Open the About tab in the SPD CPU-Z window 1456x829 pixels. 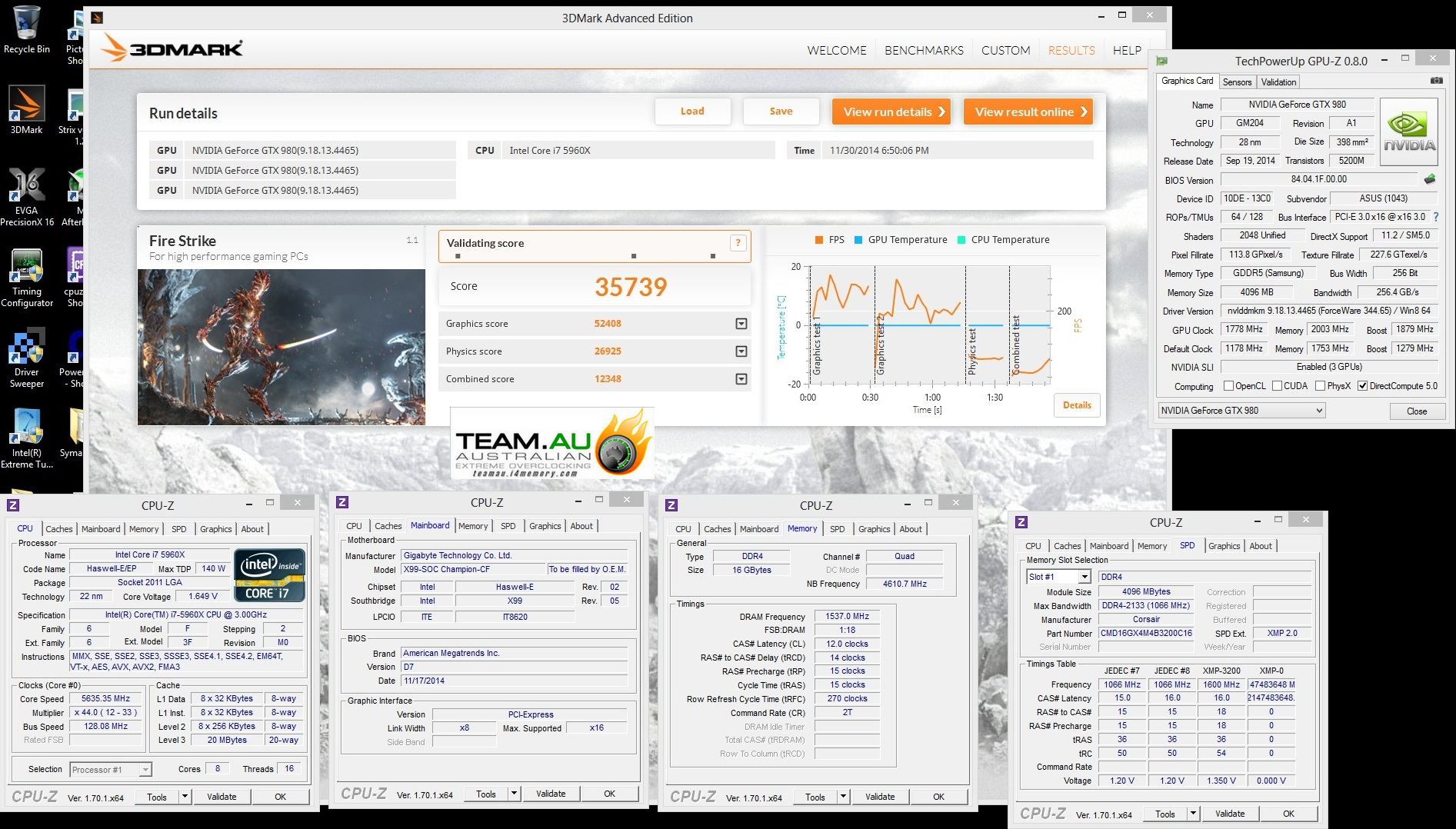coord(1260,546)
